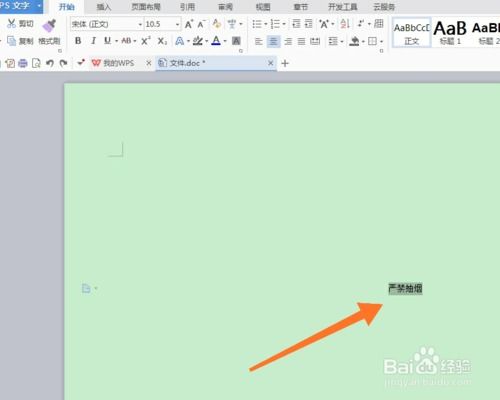Open the Clipboard group dialog launcher

point(60,51)
